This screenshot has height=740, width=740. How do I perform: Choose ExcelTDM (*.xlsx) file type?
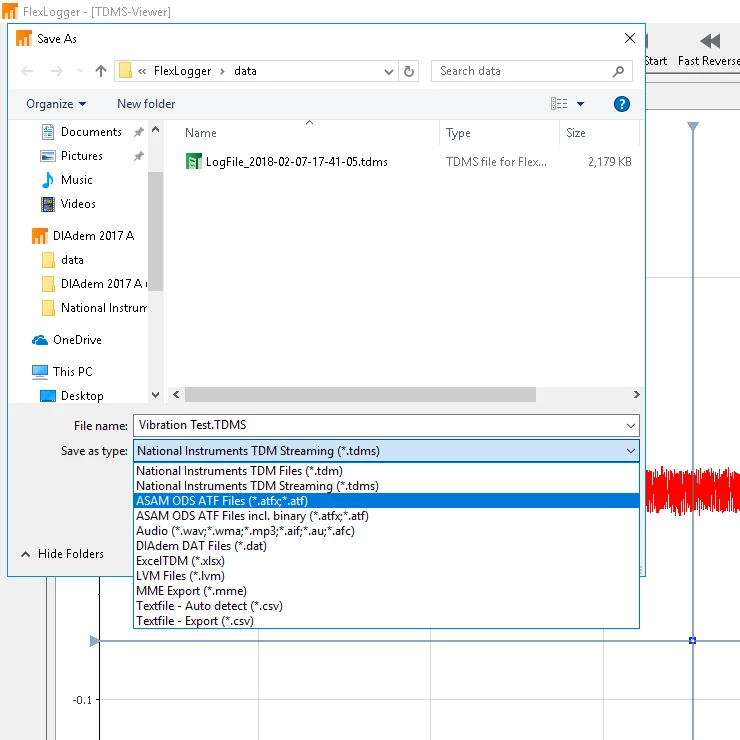pyautogui.click(x=179, y=561)
